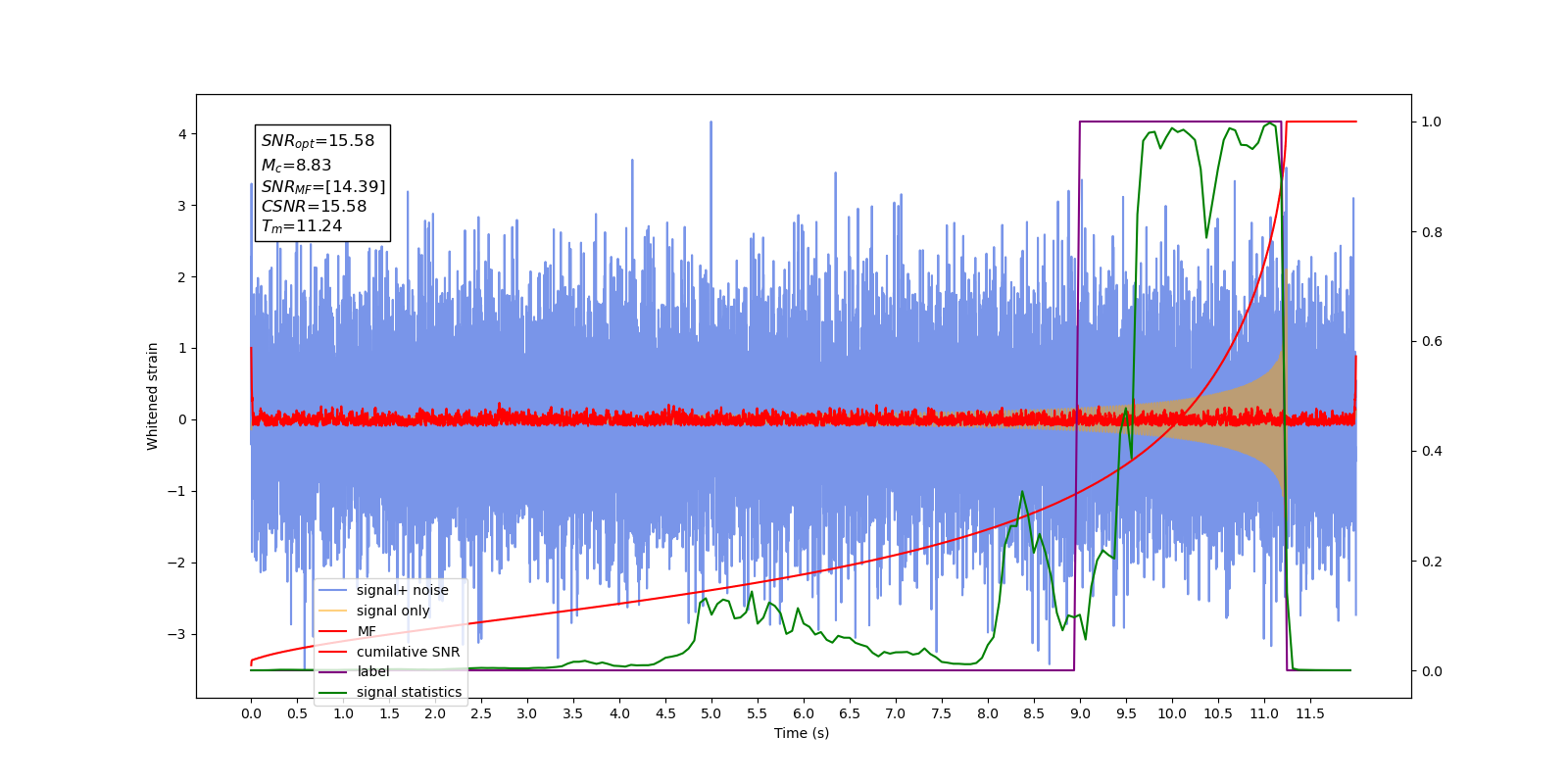Click the −1 tick on the strain axis
This screenshot has height=784, width=1568.
tap(177, 491)
